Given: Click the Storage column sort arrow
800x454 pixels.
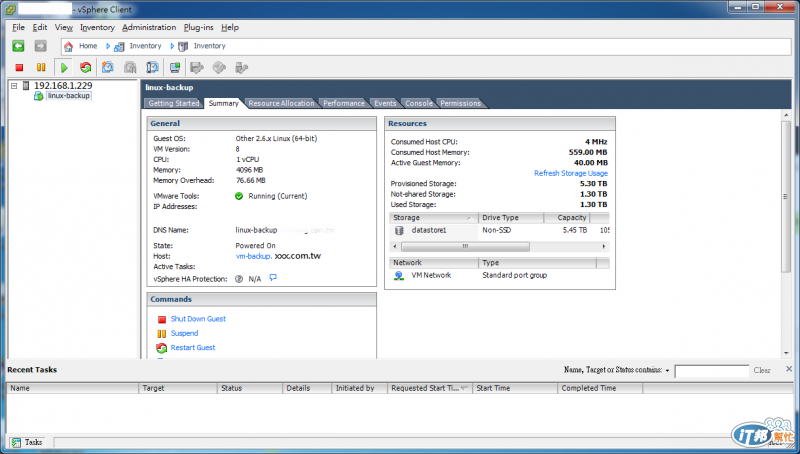Looking at the screenshot, I should tap(469, 218).
